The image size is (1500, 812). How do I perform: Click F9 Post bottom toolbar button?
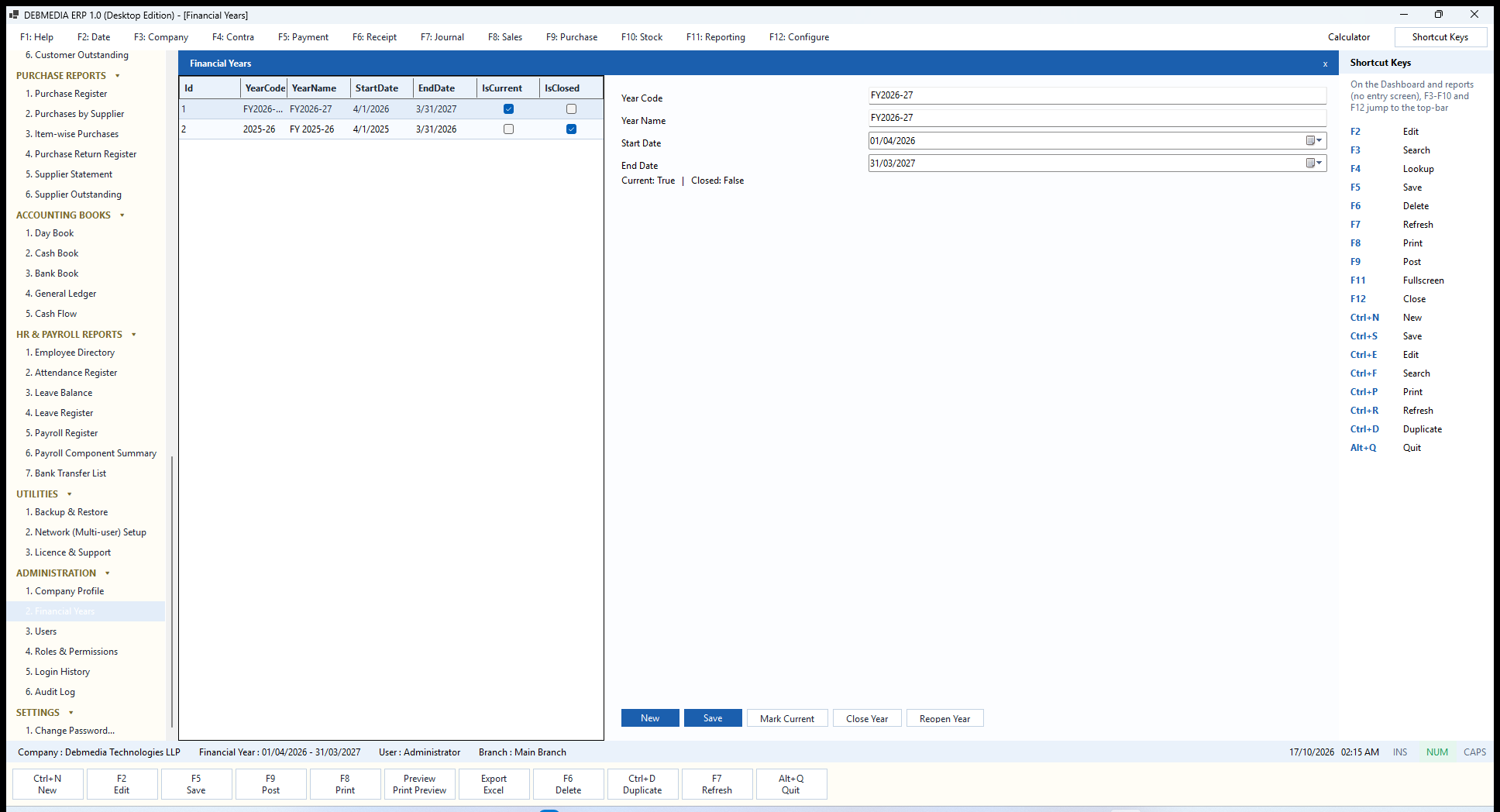(270, 784)
